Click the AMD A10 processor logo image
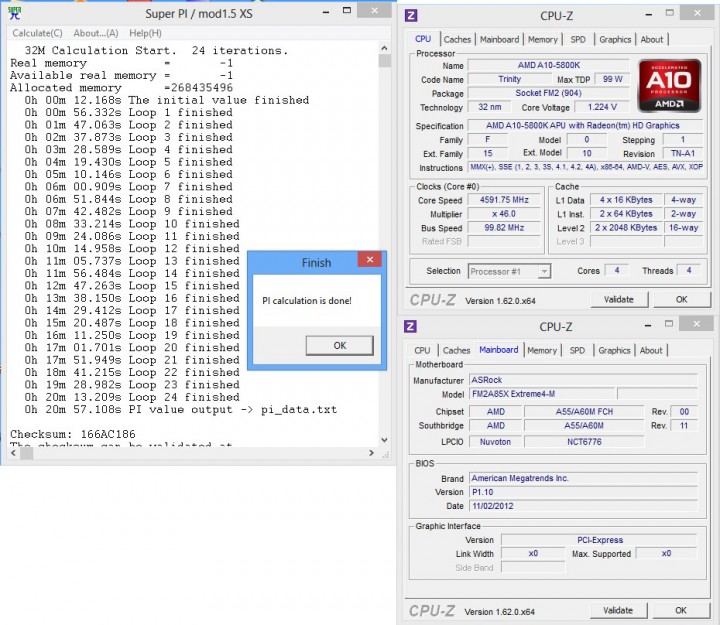This screenshot has height=625, width=720. [669, 85]
